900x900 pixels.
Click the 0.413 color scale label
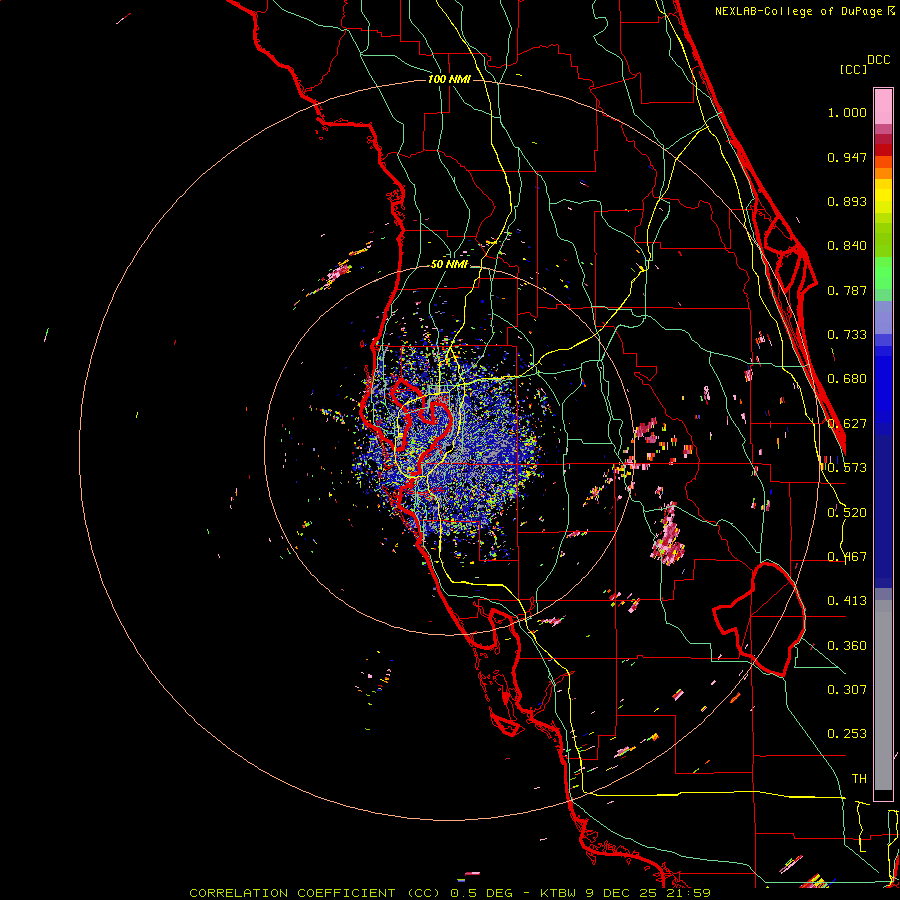click(847, 601)
